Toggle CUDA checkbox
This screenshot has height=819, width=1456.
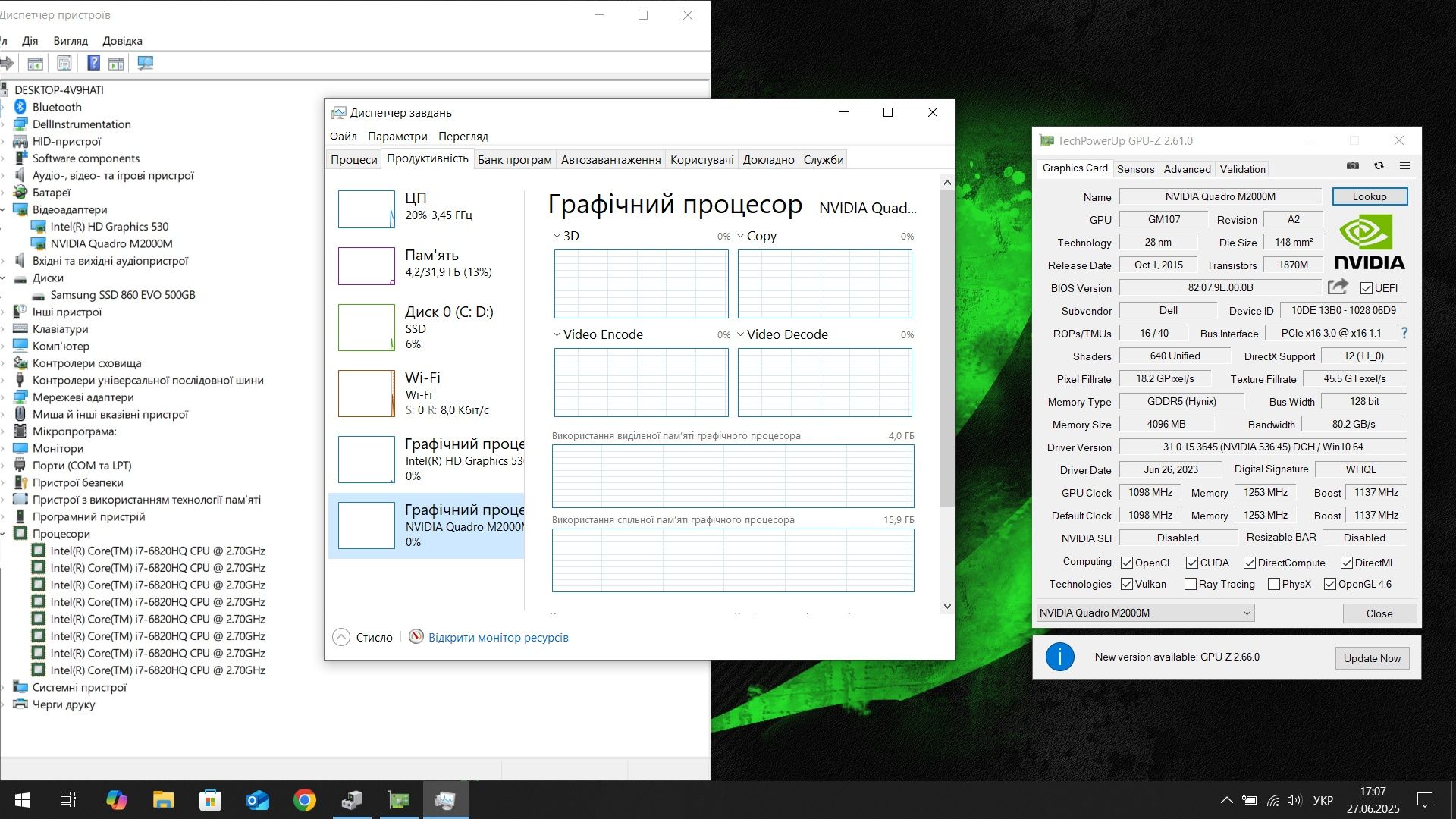pos(1192,563)
